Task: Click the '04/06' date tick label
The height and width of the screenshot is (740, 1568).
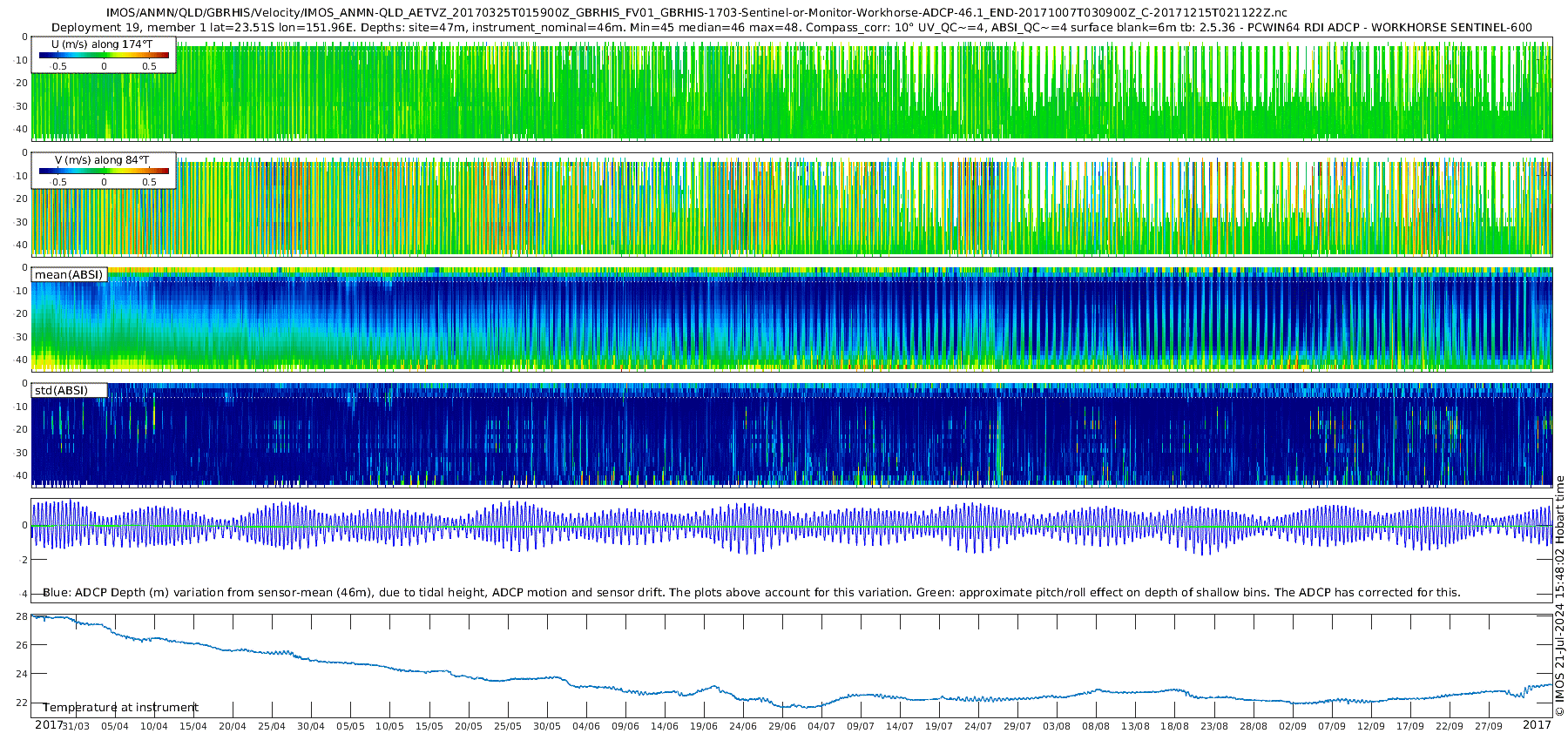Action: point(586,726)
